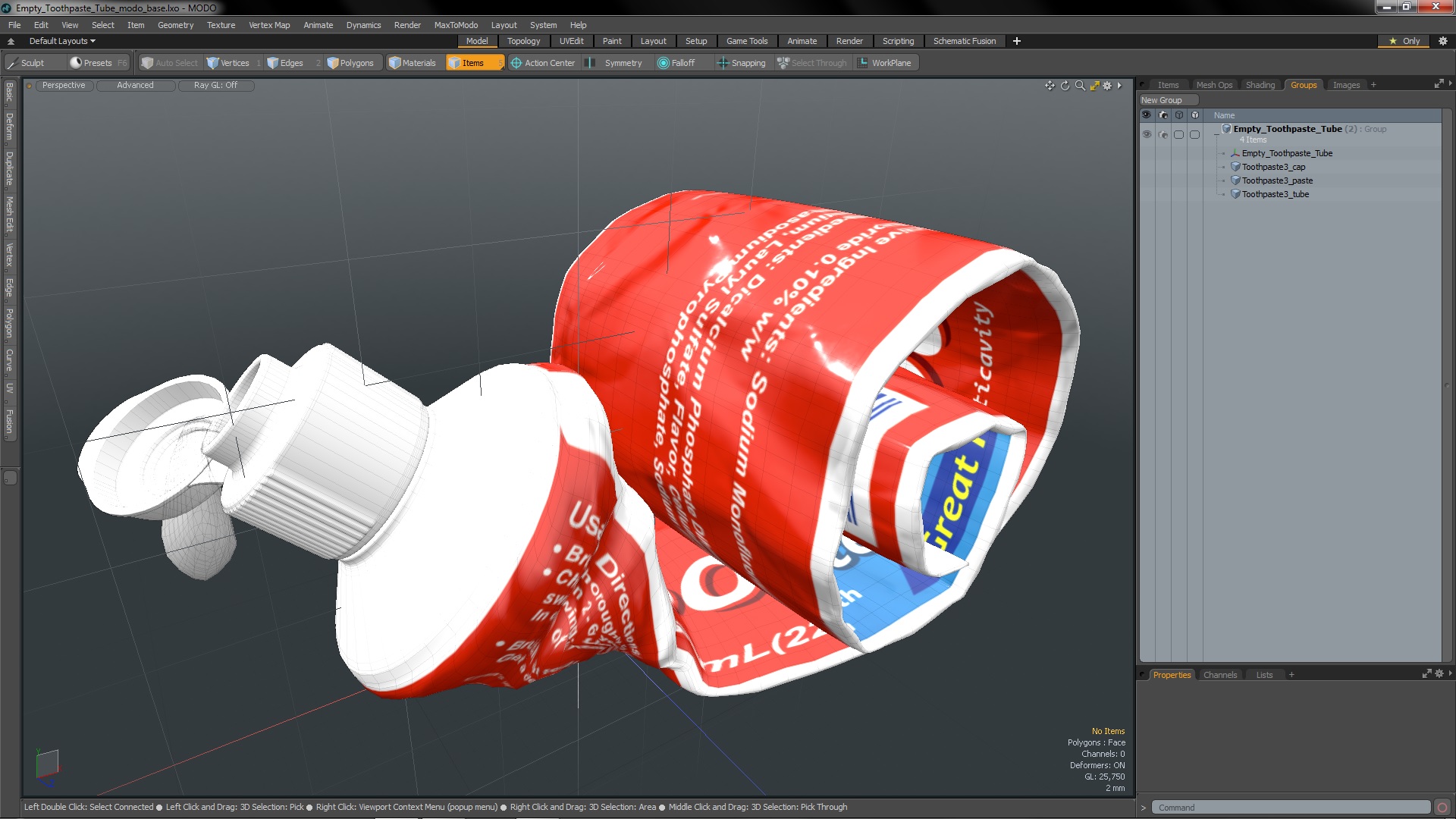1456x819 pixels.
Task: Open the Deform vertical sidebar tab
Action: click(x=9, y=127)
